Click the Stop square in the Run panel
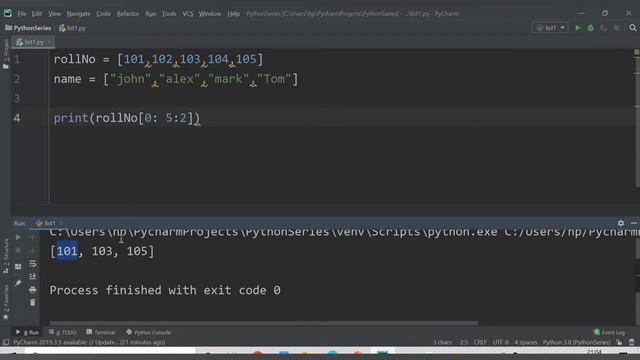The image size is (640, 360). (x=18, y=251)
